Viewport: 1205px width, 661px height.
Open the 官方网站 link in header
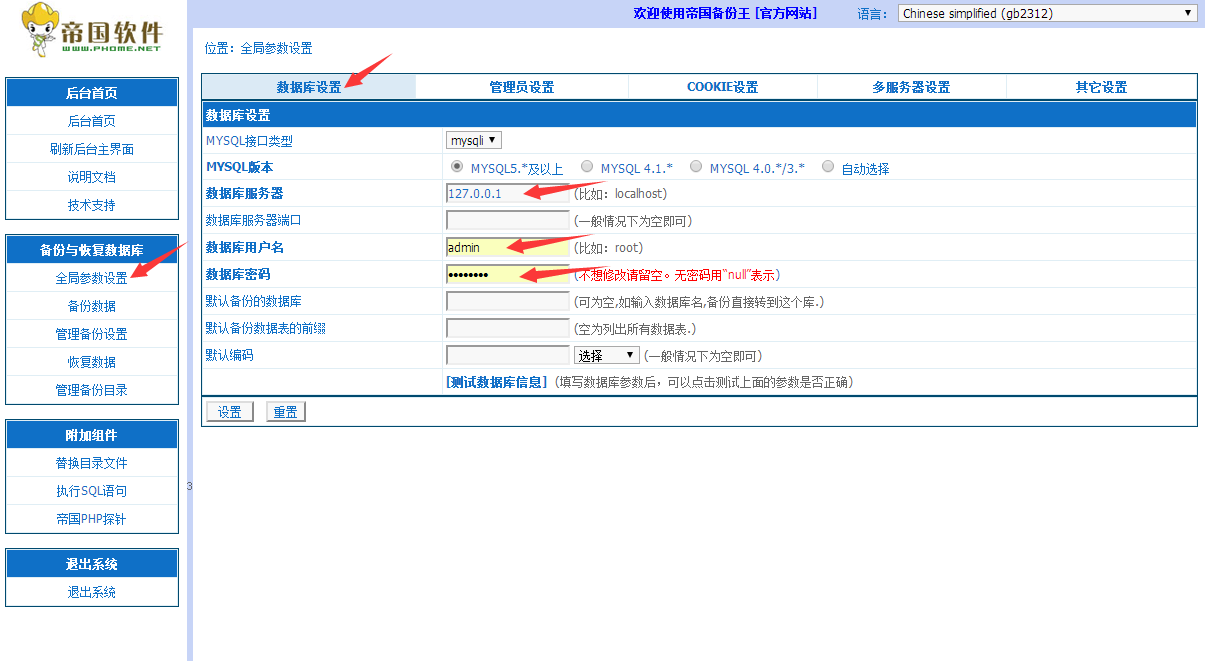pos(787,13)
